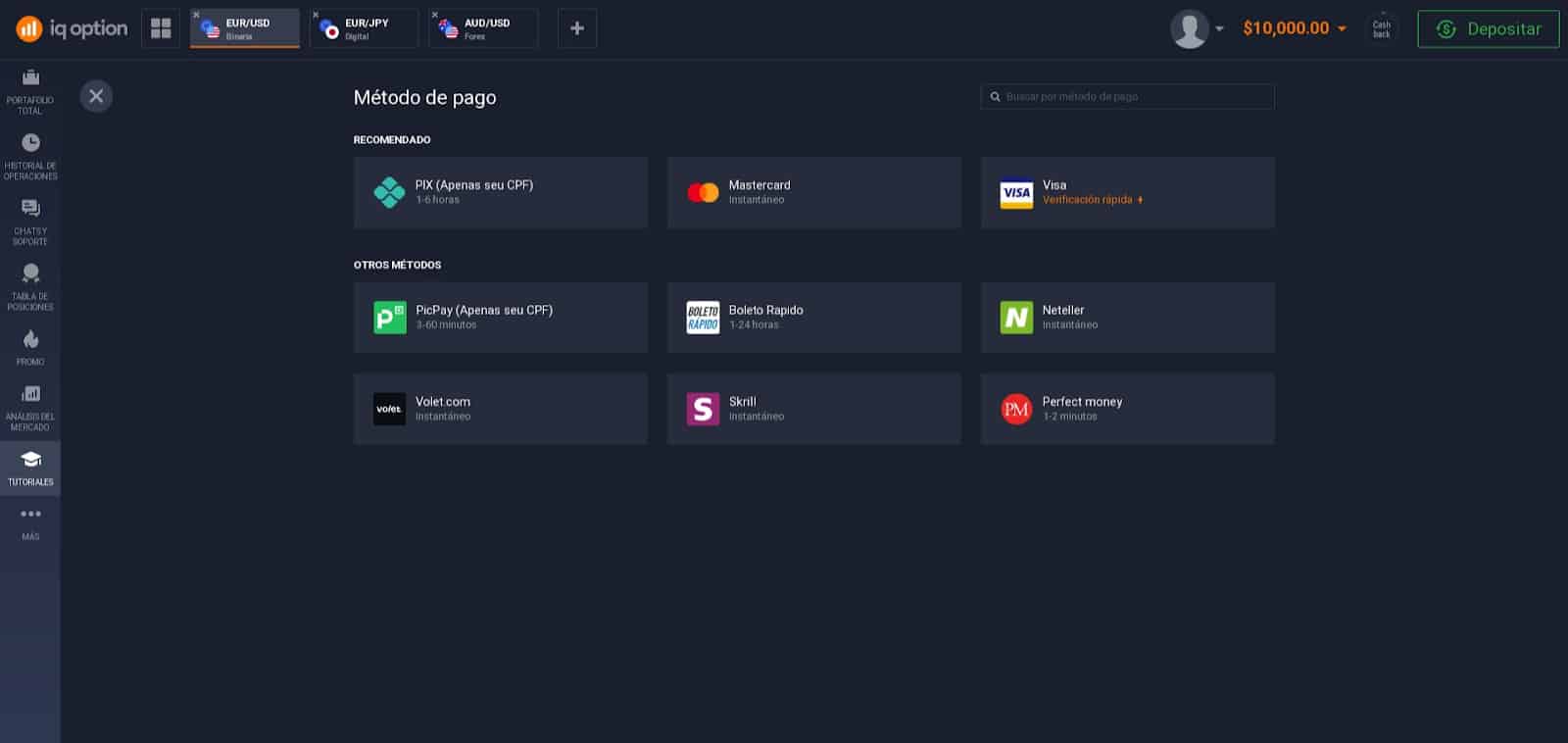Click the 'Método de pago' heading
1568x743 pixels.
425,97
